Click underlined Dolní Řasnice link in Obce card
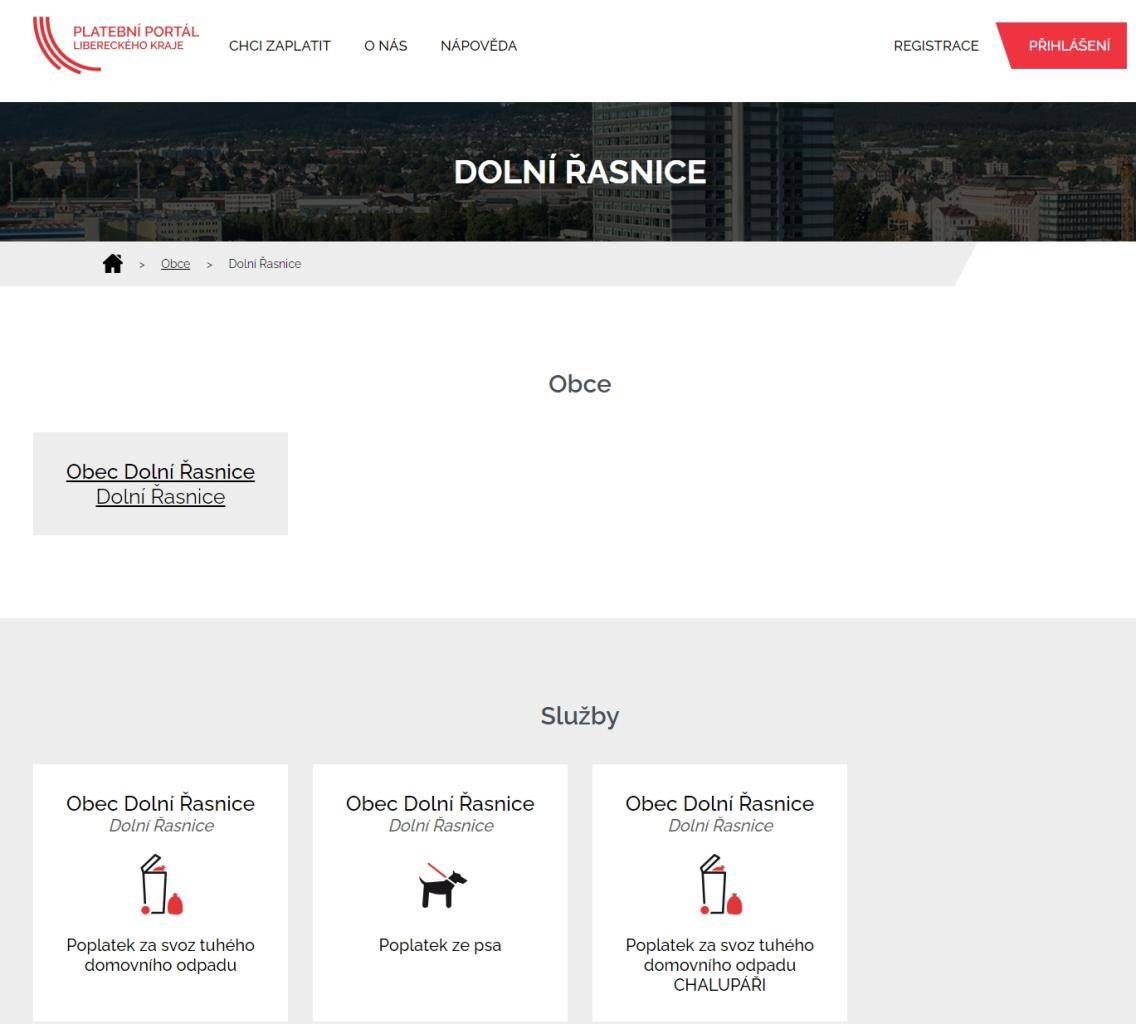 point(160,497)
